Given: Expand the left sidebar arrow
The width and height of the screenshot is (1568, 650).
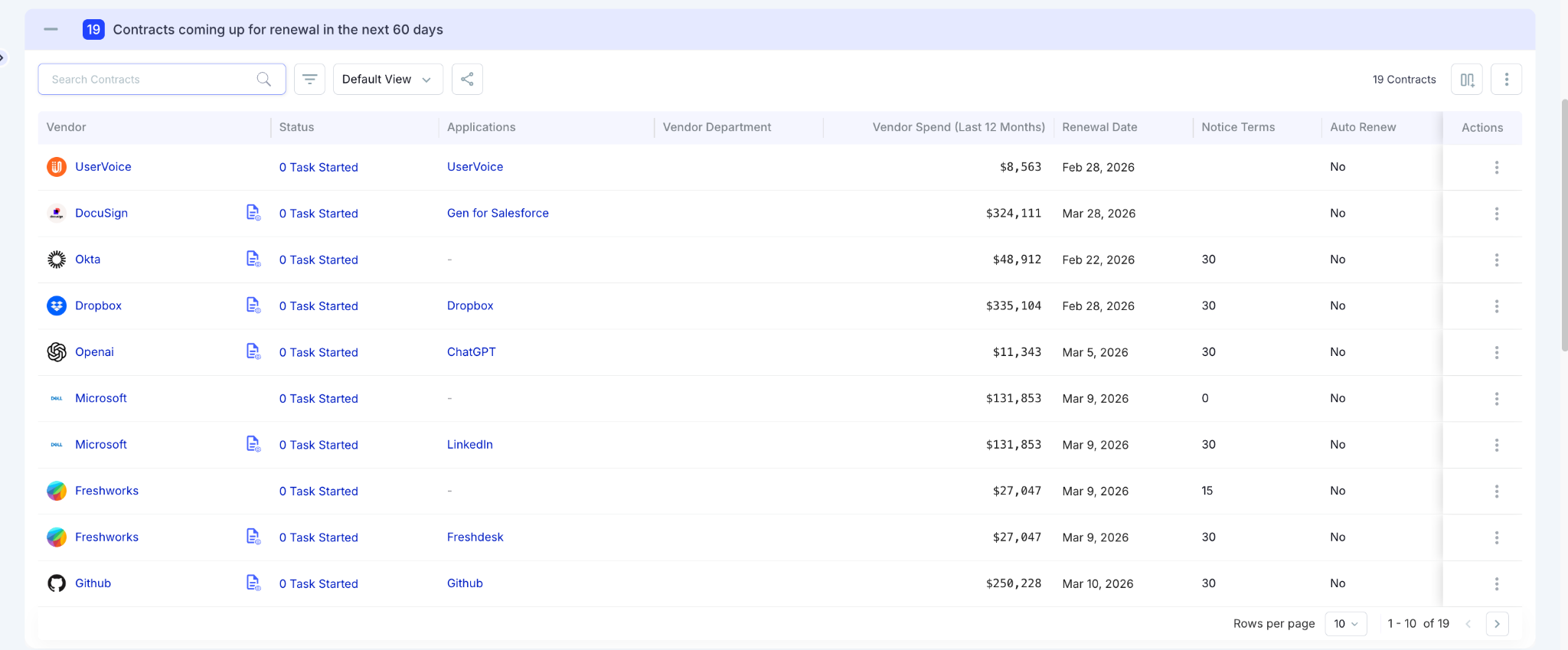Looking at the screenshot, I should 2,57.
